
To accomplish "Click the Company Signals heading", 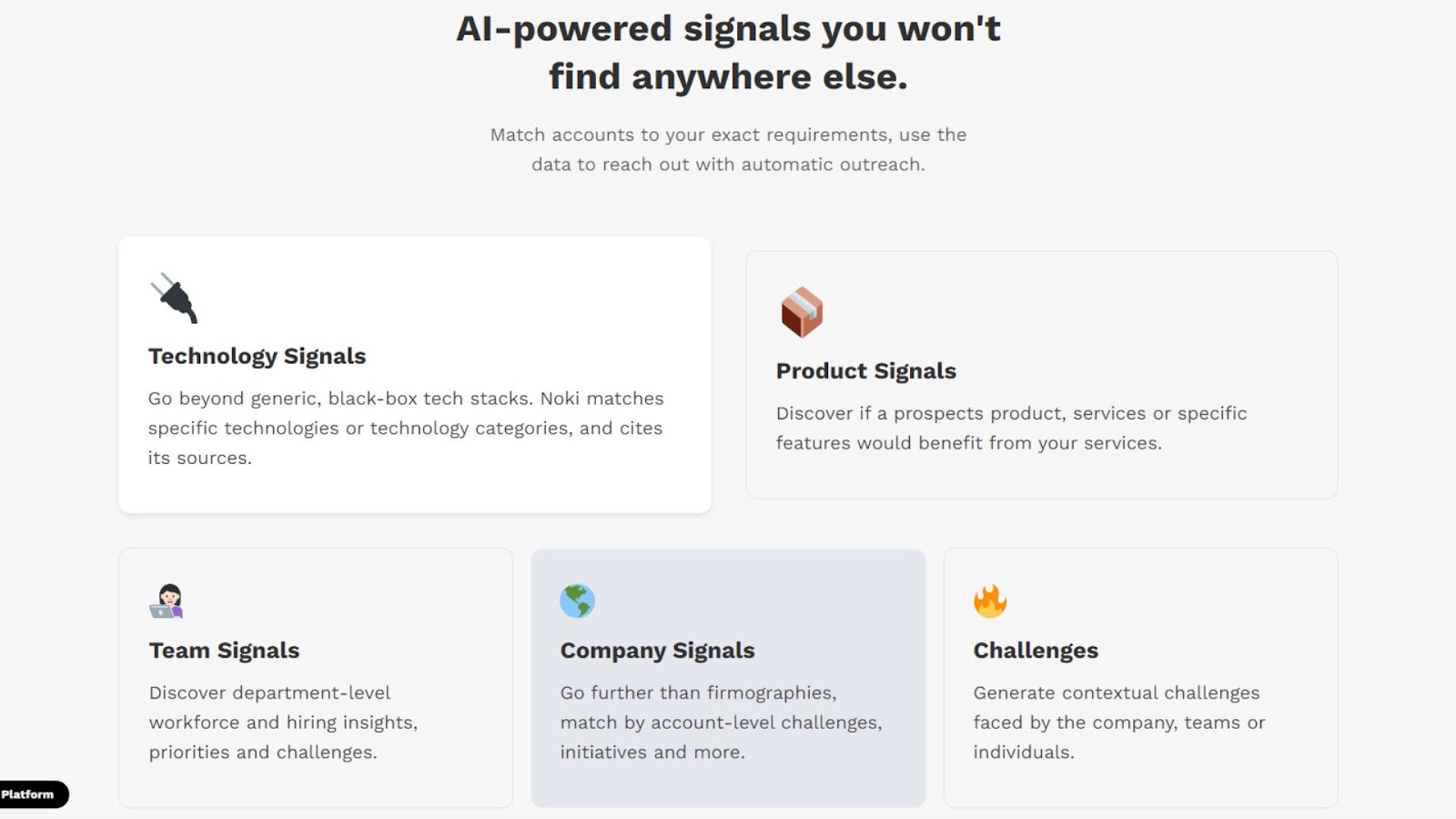I will point(657,650).
